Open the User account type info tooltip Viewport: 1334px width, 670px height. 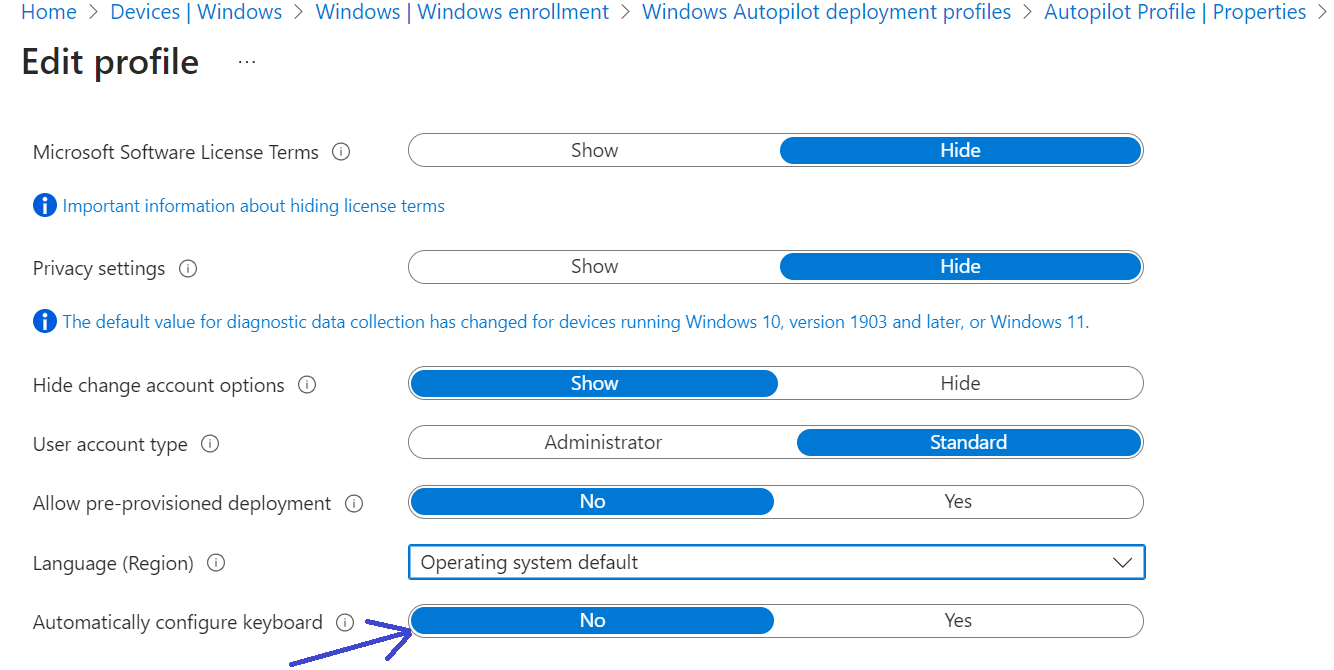[210, 443]
